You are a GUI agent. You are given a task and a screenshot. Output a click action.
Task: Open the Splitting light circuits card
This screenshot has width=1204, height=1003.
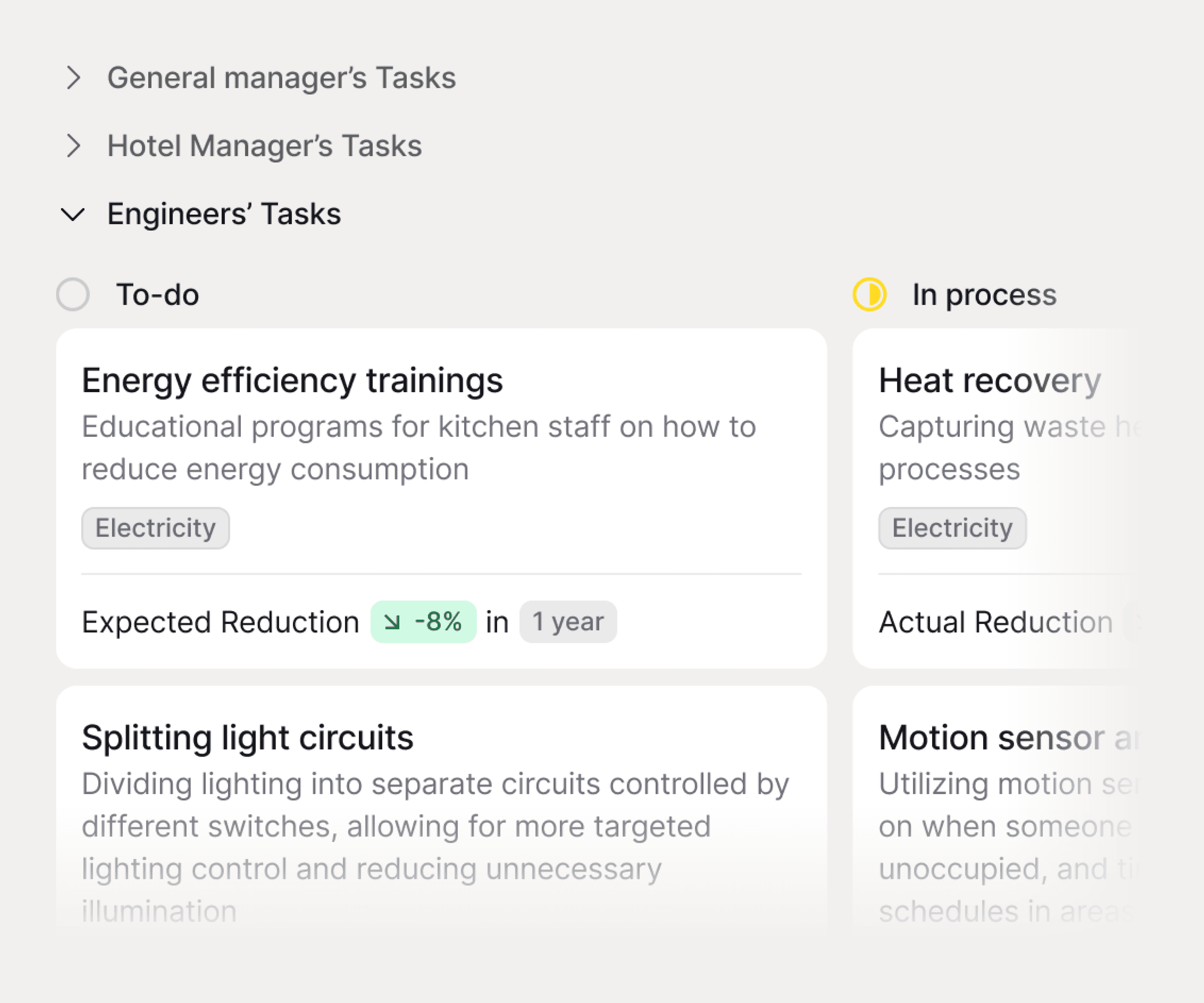[x=247, y=738]
